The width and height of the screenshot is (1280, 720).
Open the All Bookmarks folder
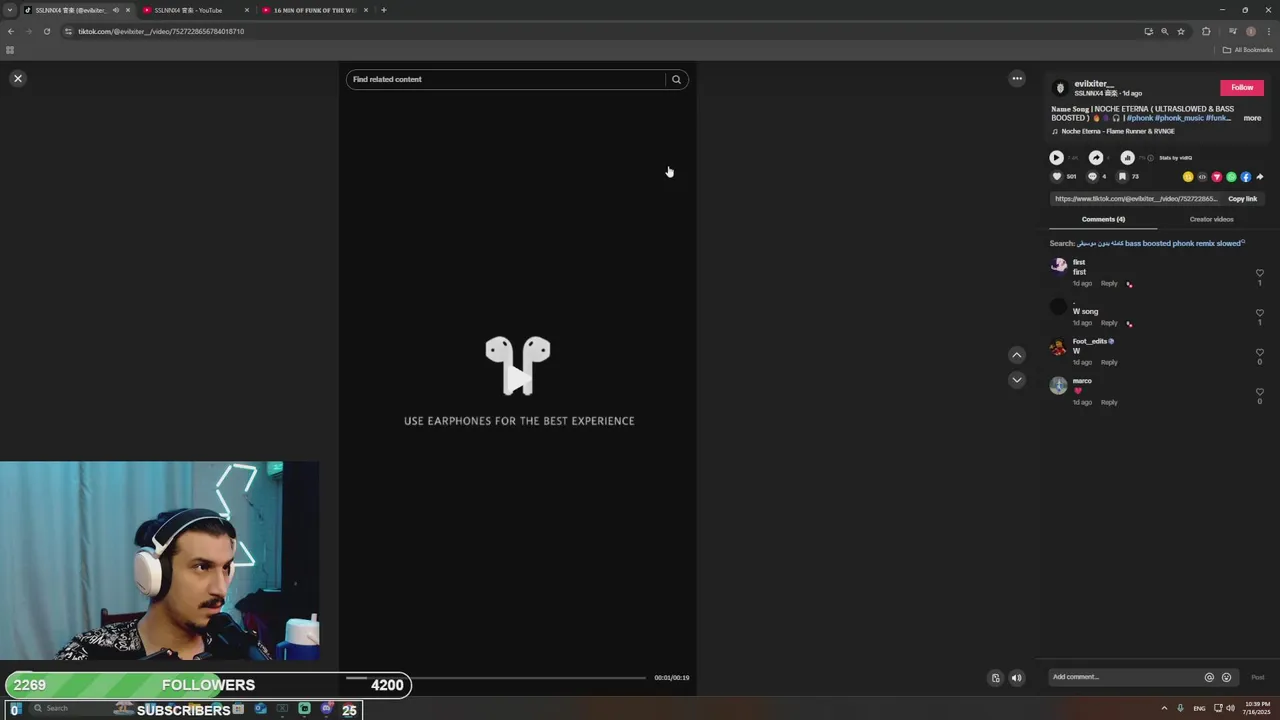1248,50
